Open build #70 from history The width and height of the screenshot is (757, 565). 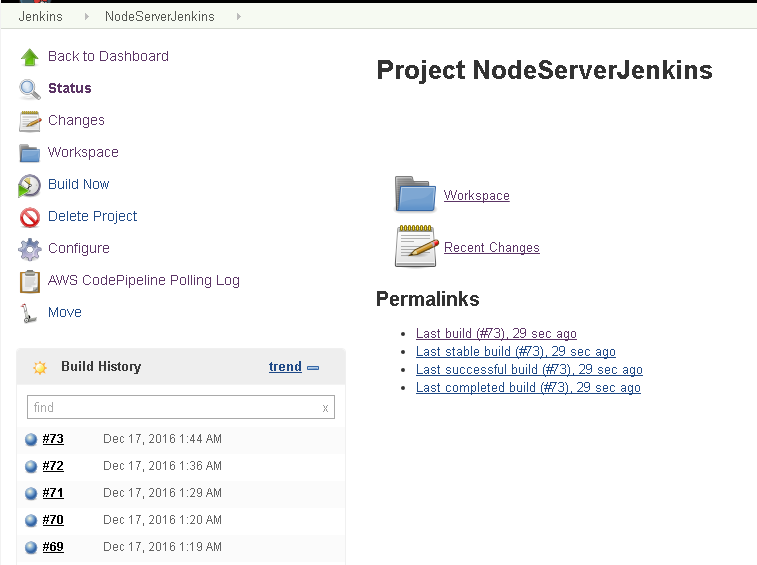point(53,520)
